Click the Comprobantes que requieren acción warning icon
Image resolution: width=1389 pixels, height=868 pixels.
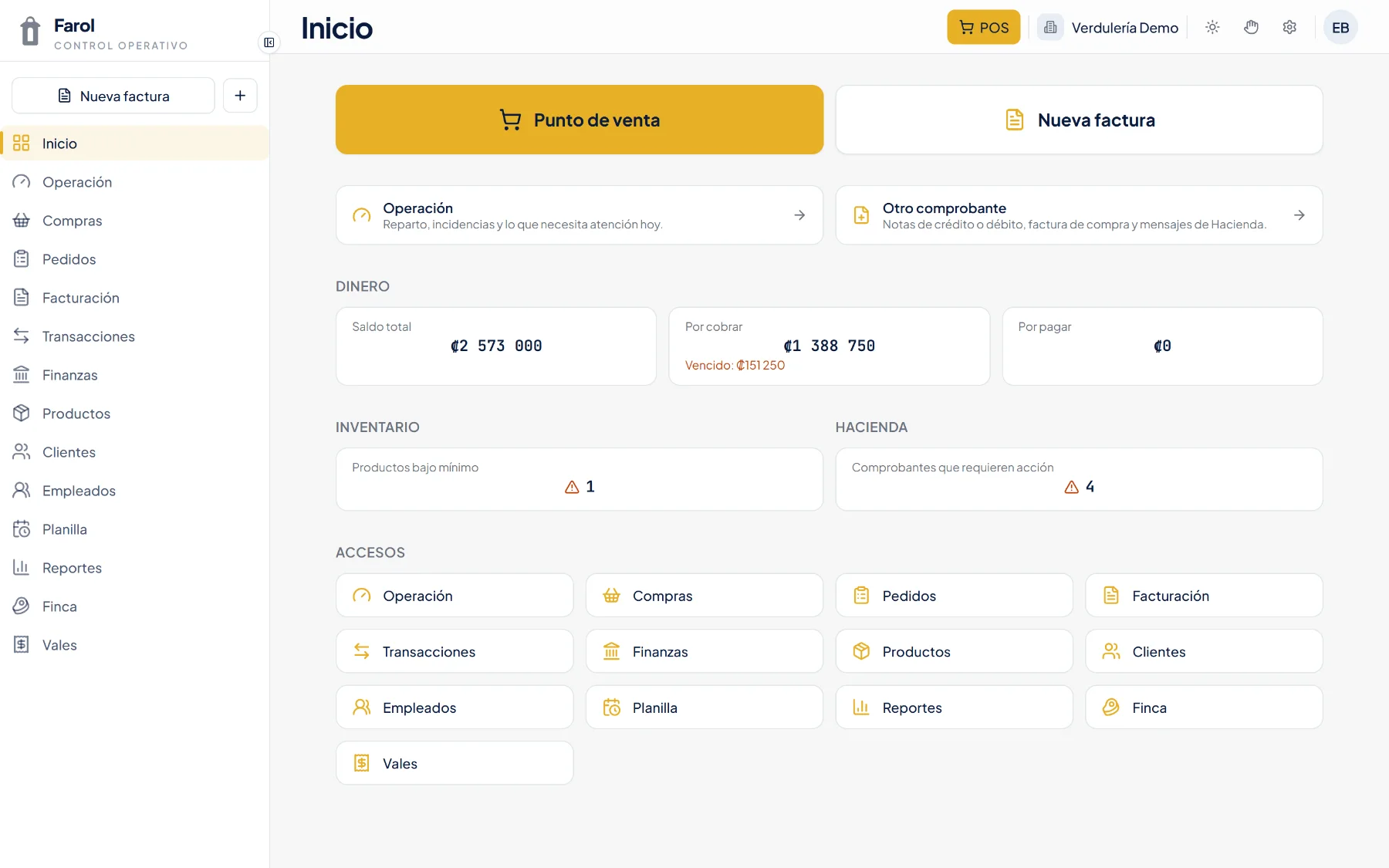pyautogui.click(x=1072, y=487)
